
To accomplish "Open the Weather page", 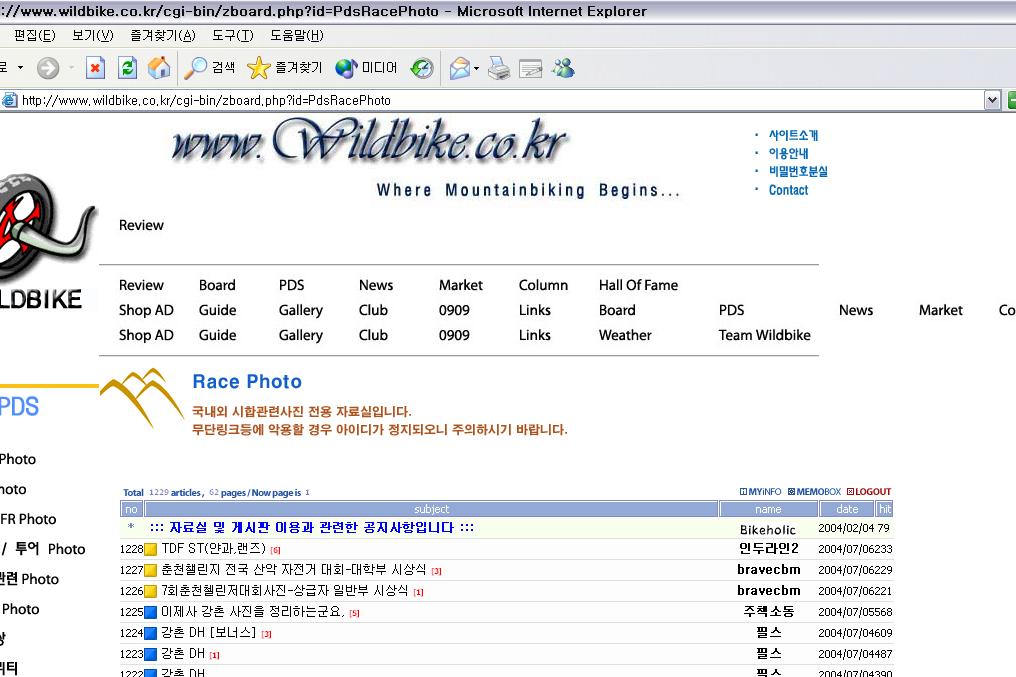I will (625, 335).
